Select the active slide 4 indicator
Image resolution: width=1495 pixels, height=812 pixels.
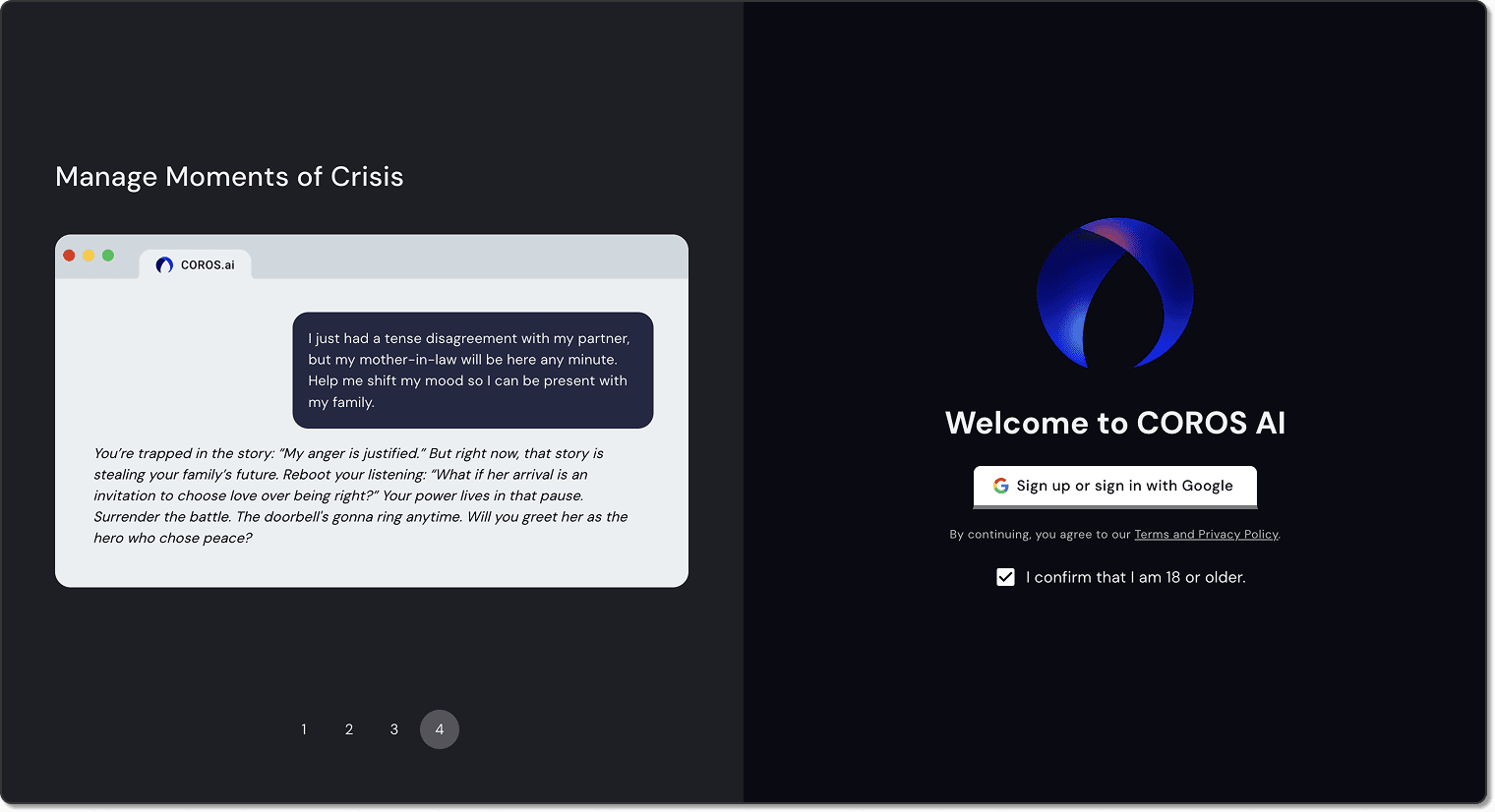(440, 729)
